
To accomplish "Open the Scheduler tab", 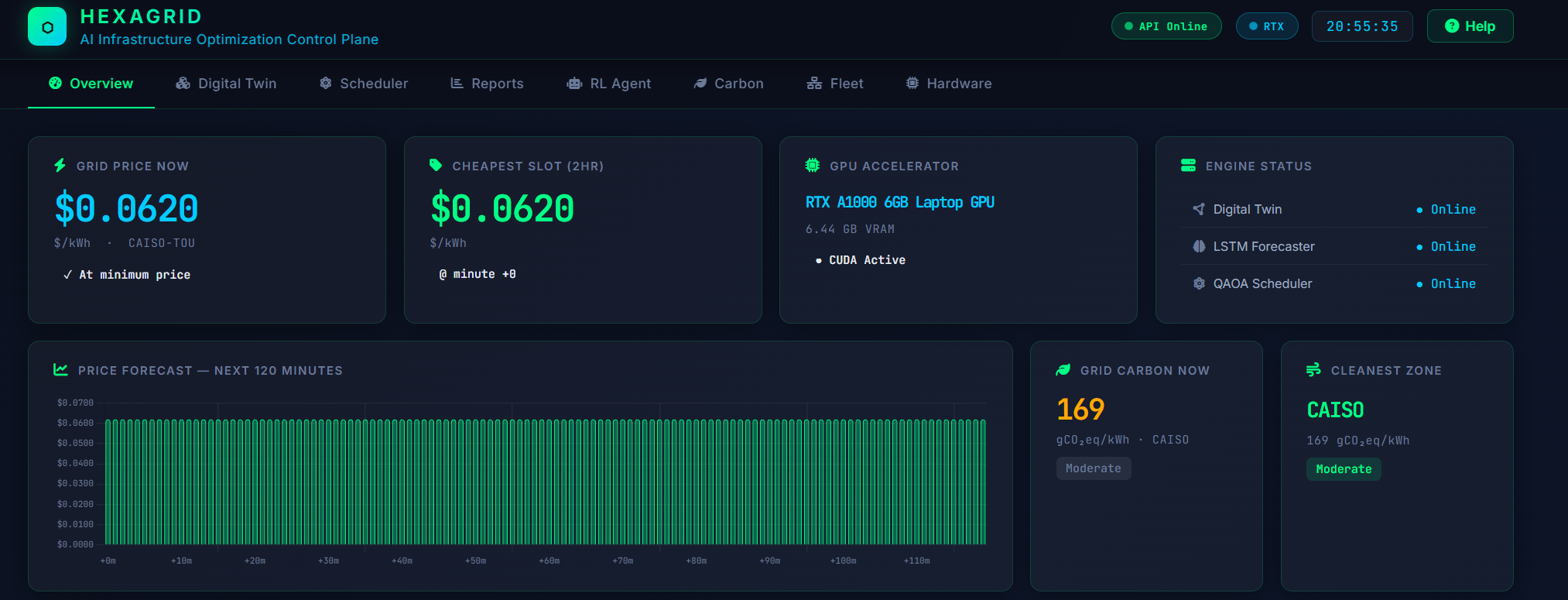I will coord(364,84).
